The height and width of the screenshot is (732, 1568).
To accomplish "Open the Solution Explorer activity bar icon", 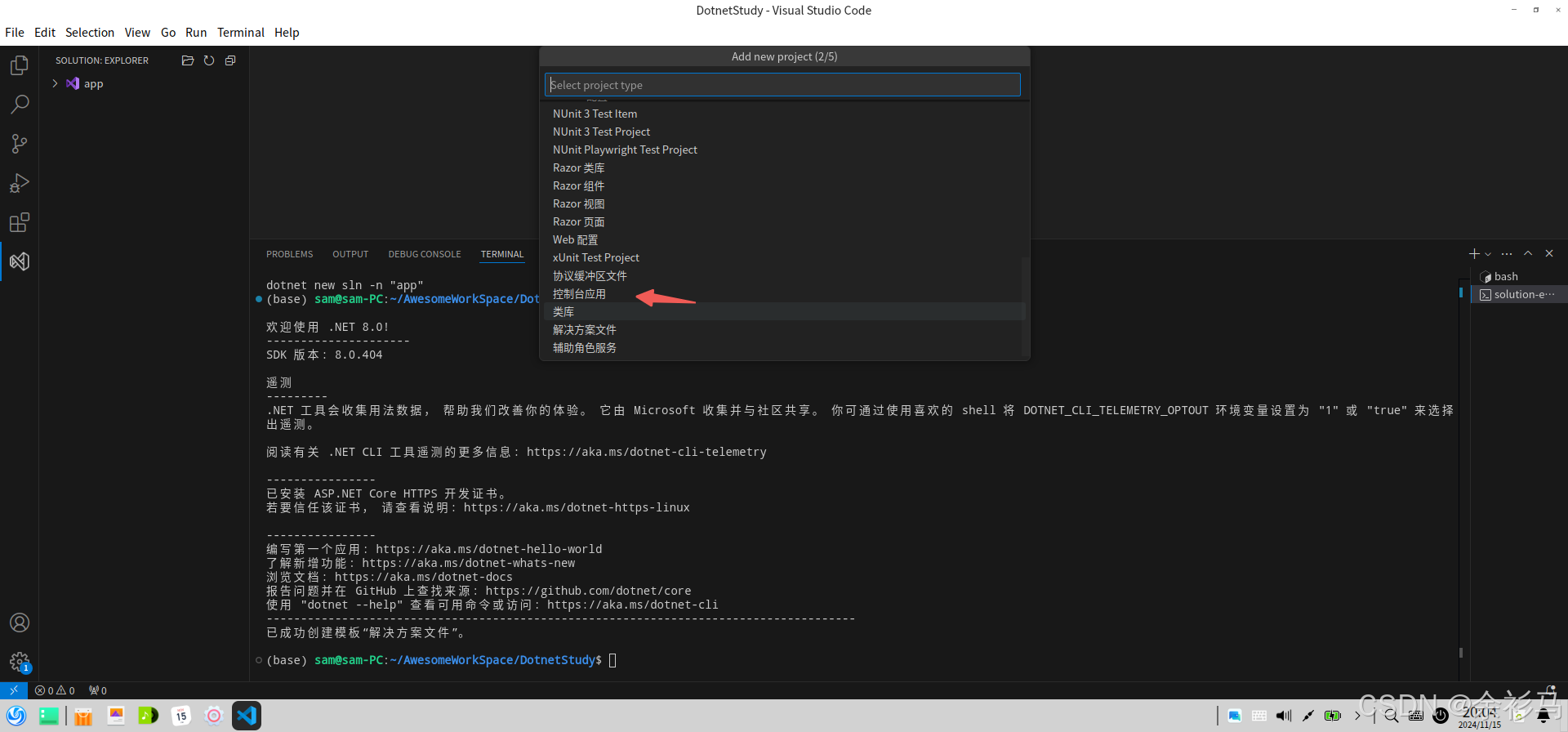I will pyautogui.click(x=20, y=261).
